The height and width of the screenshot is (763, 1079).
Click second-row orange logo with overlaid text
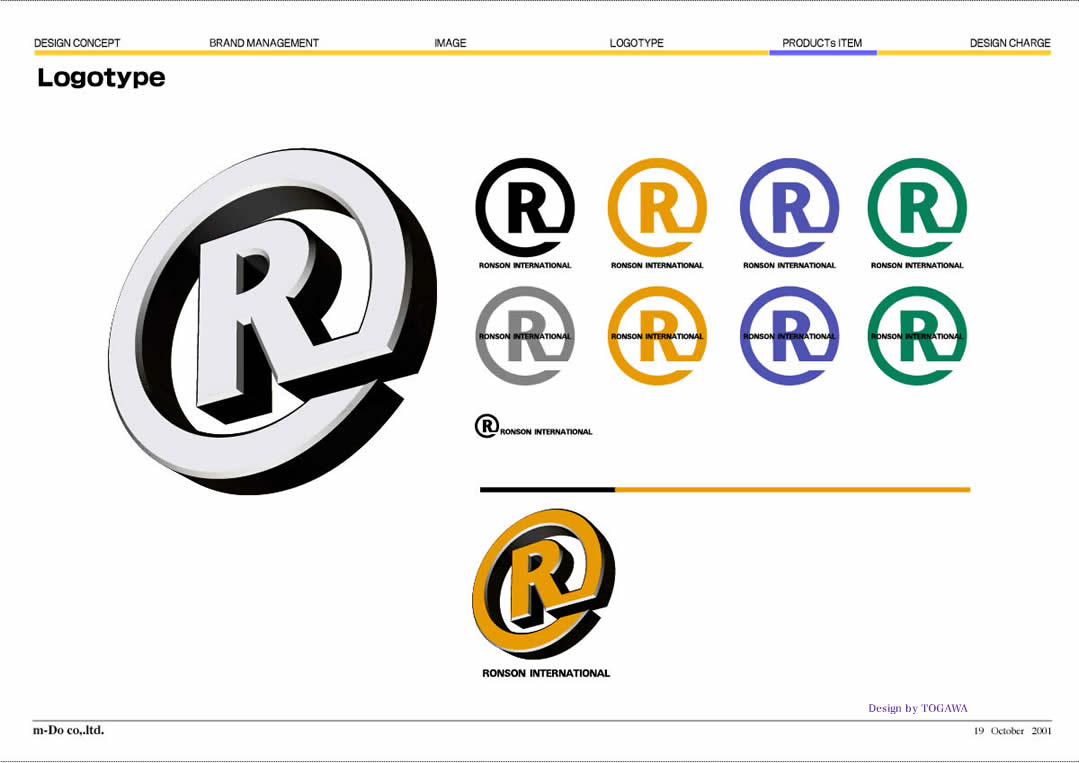[657, 336]
